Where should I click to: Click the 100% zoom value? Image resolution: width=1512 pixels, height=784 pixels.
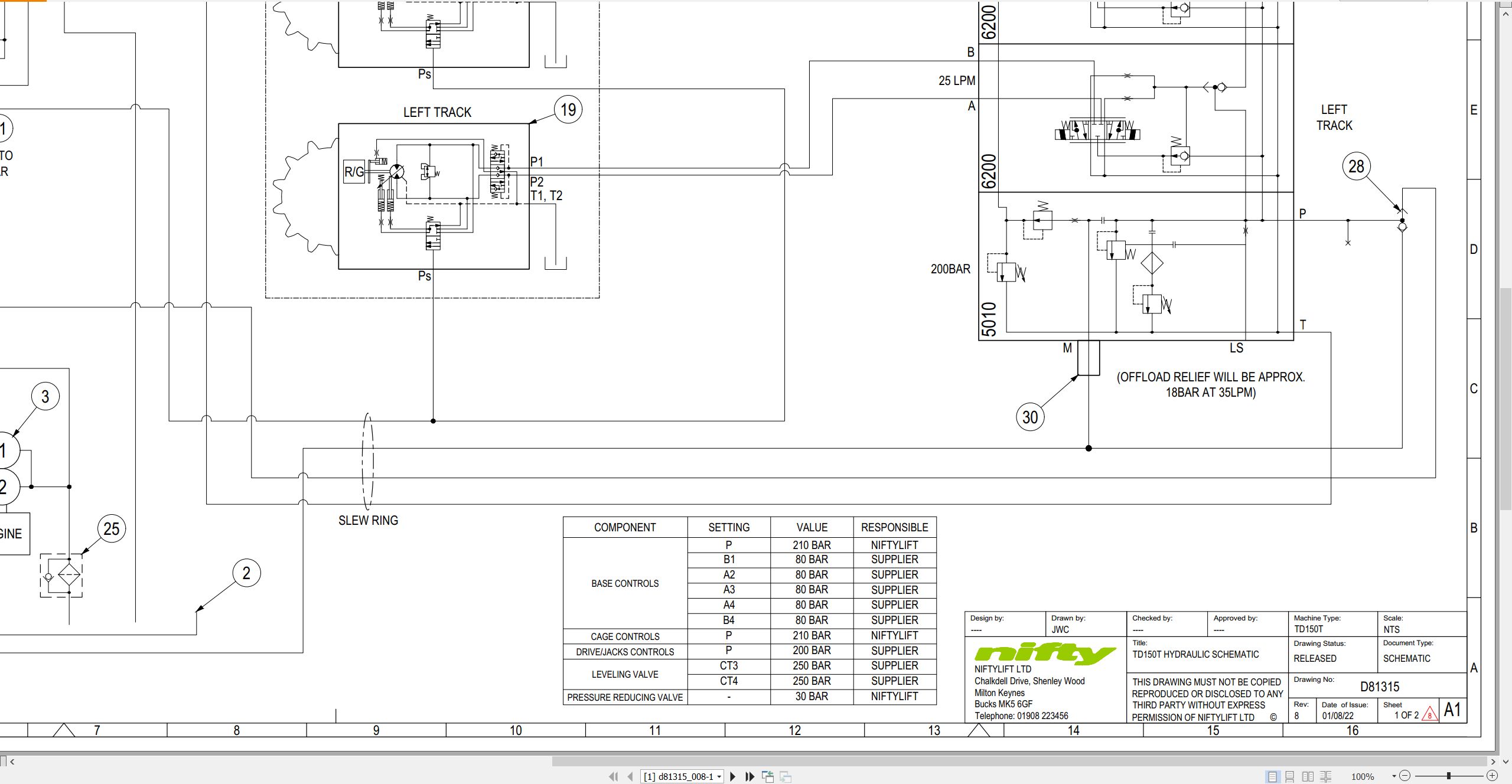pos(1363,777)
